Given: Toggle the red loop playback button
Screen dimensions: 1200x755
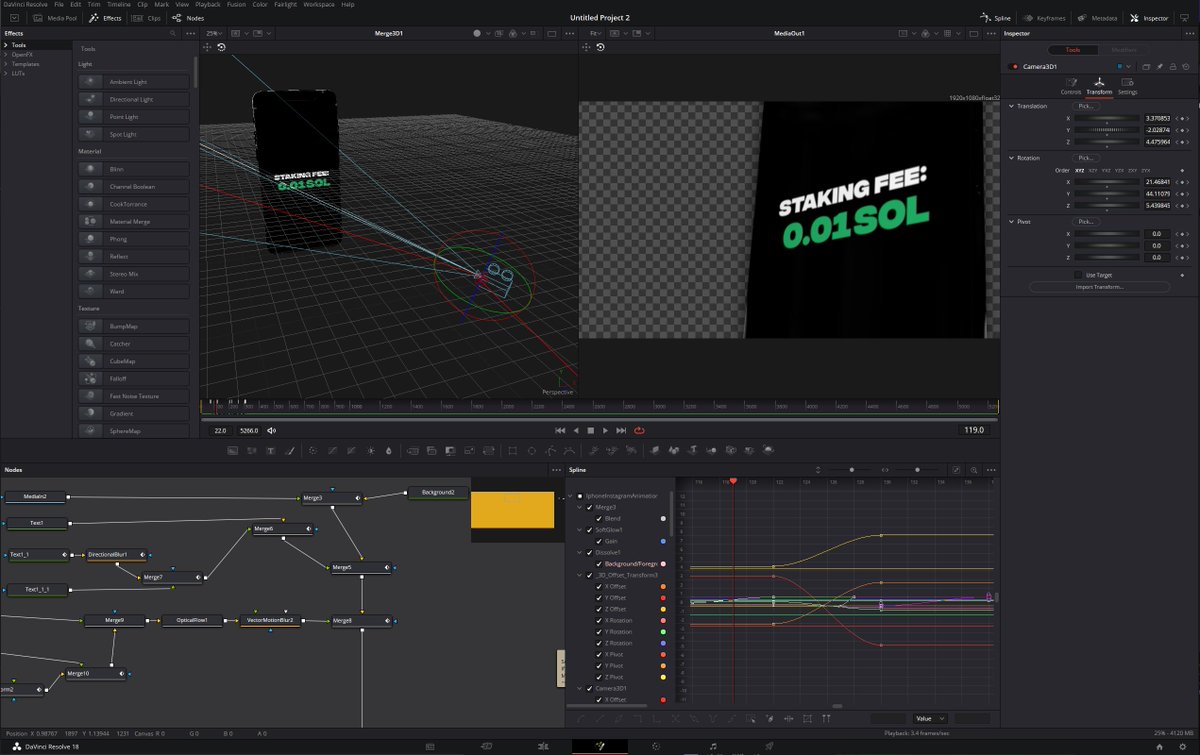Looking at the screenshot, I should (639, 430).
